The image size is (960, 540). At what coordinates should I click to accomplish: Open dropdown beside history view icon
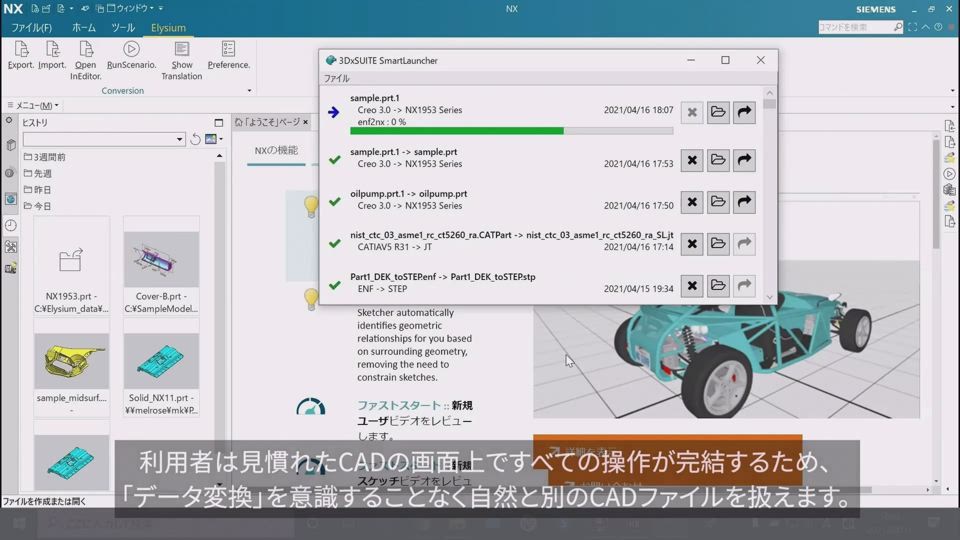[x=221, y=139]
